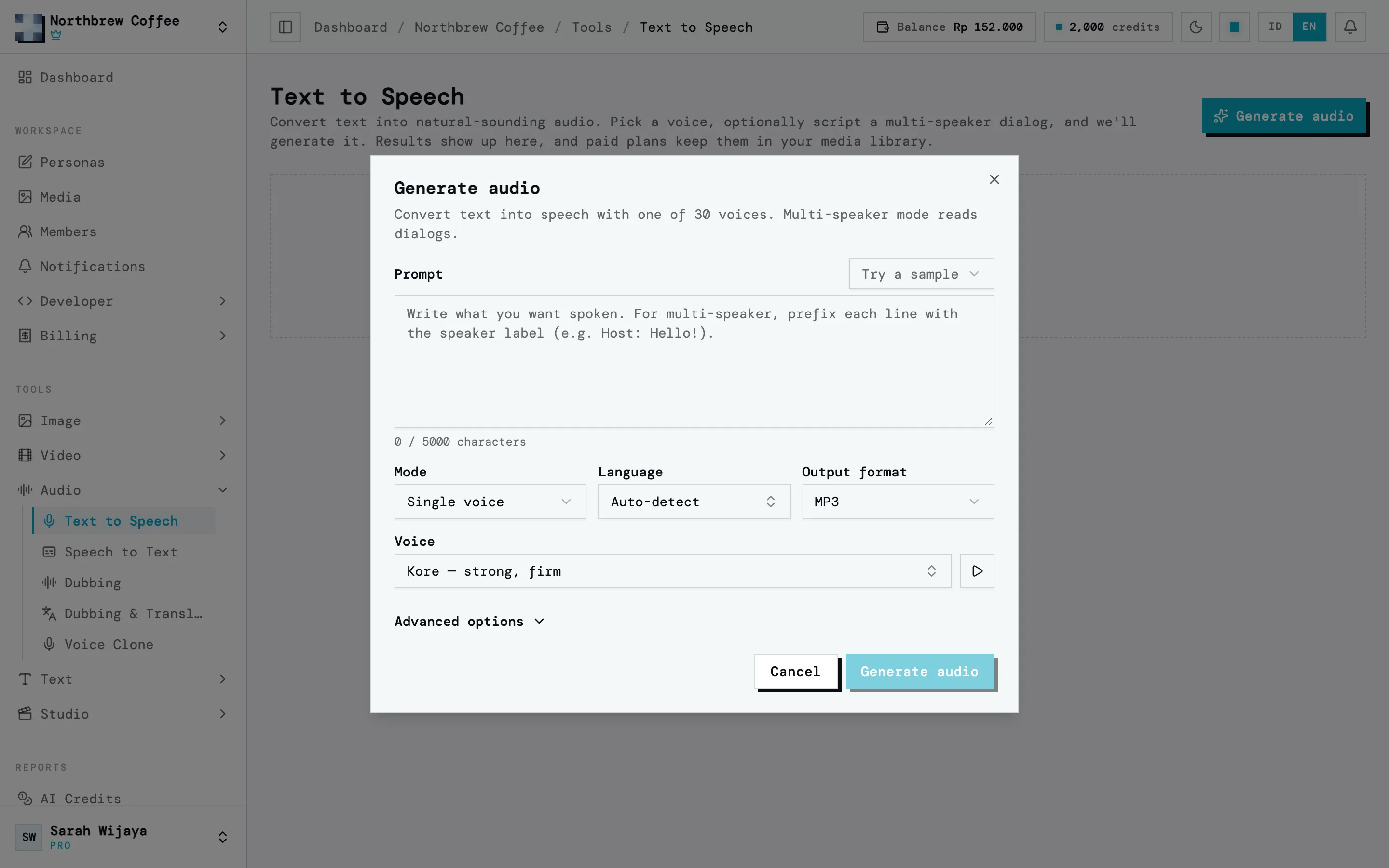Open the Language Auto-detect selector
1389x868 pixels.
click(694, 501)
